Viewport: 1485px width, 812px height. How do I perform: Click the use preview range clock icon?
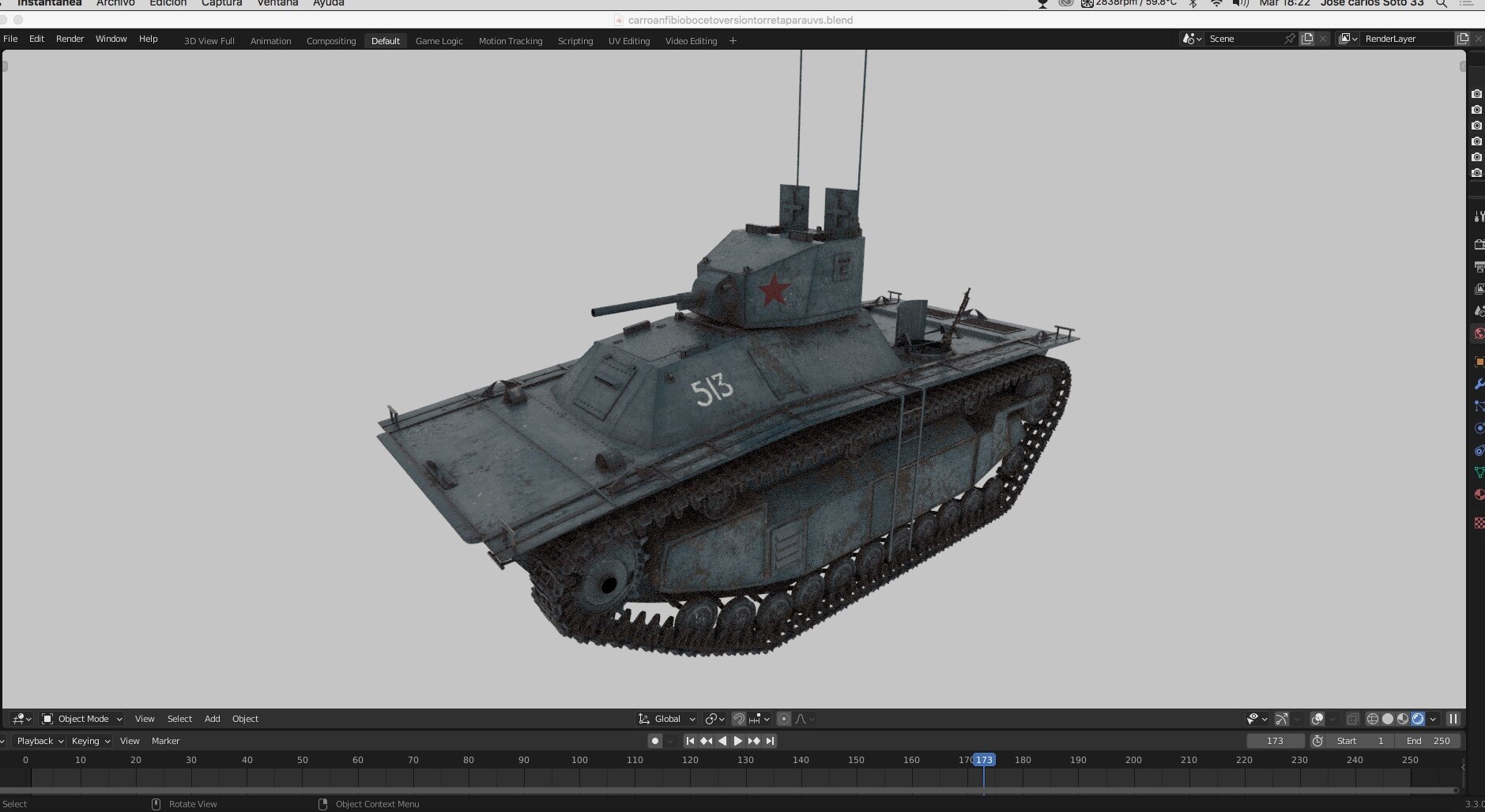(x=1317, y=741)
